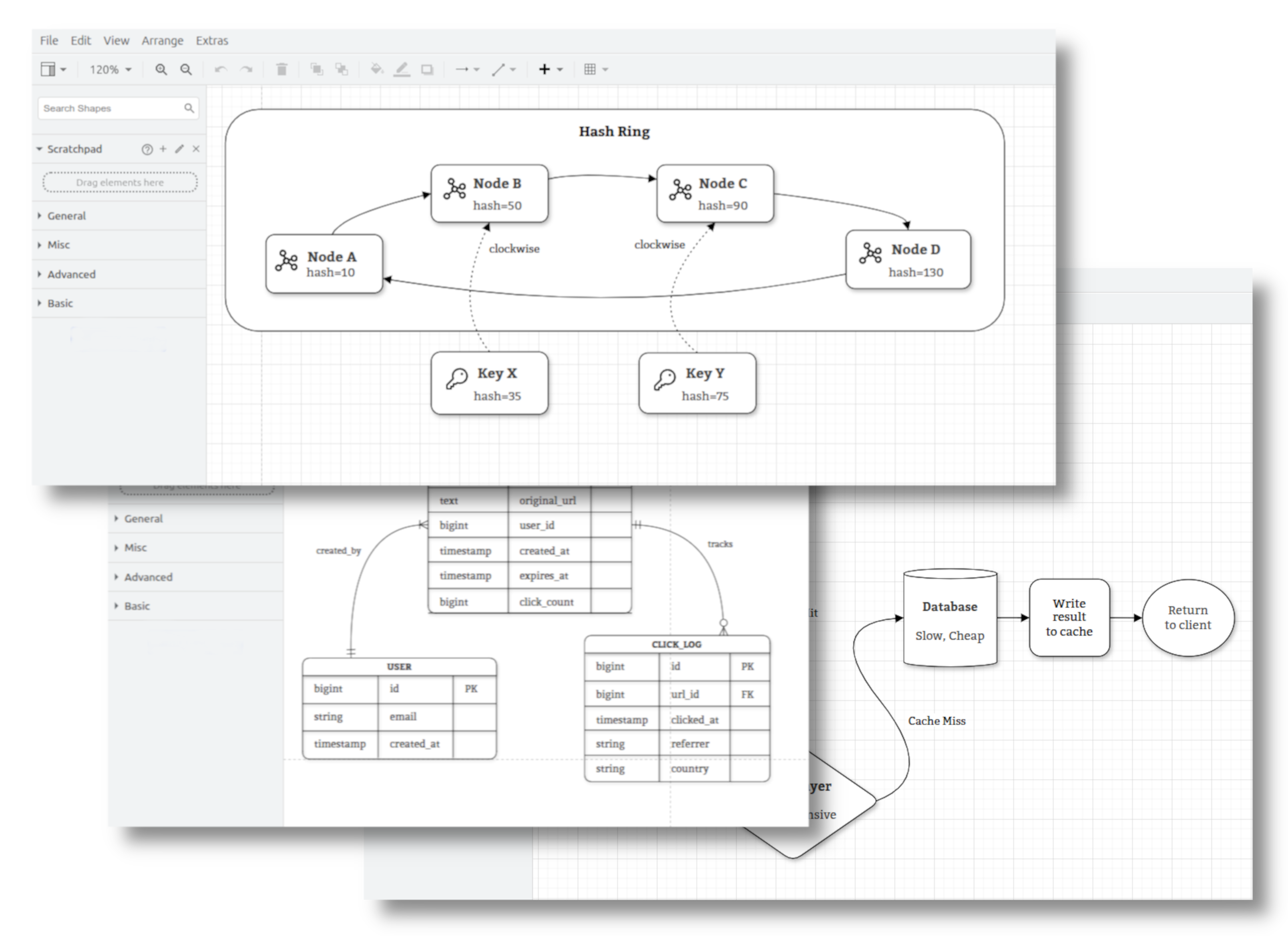Click the Undo arrow in the toolbar
This screenshot has width=1288, height=936.
tap(220, 69)
